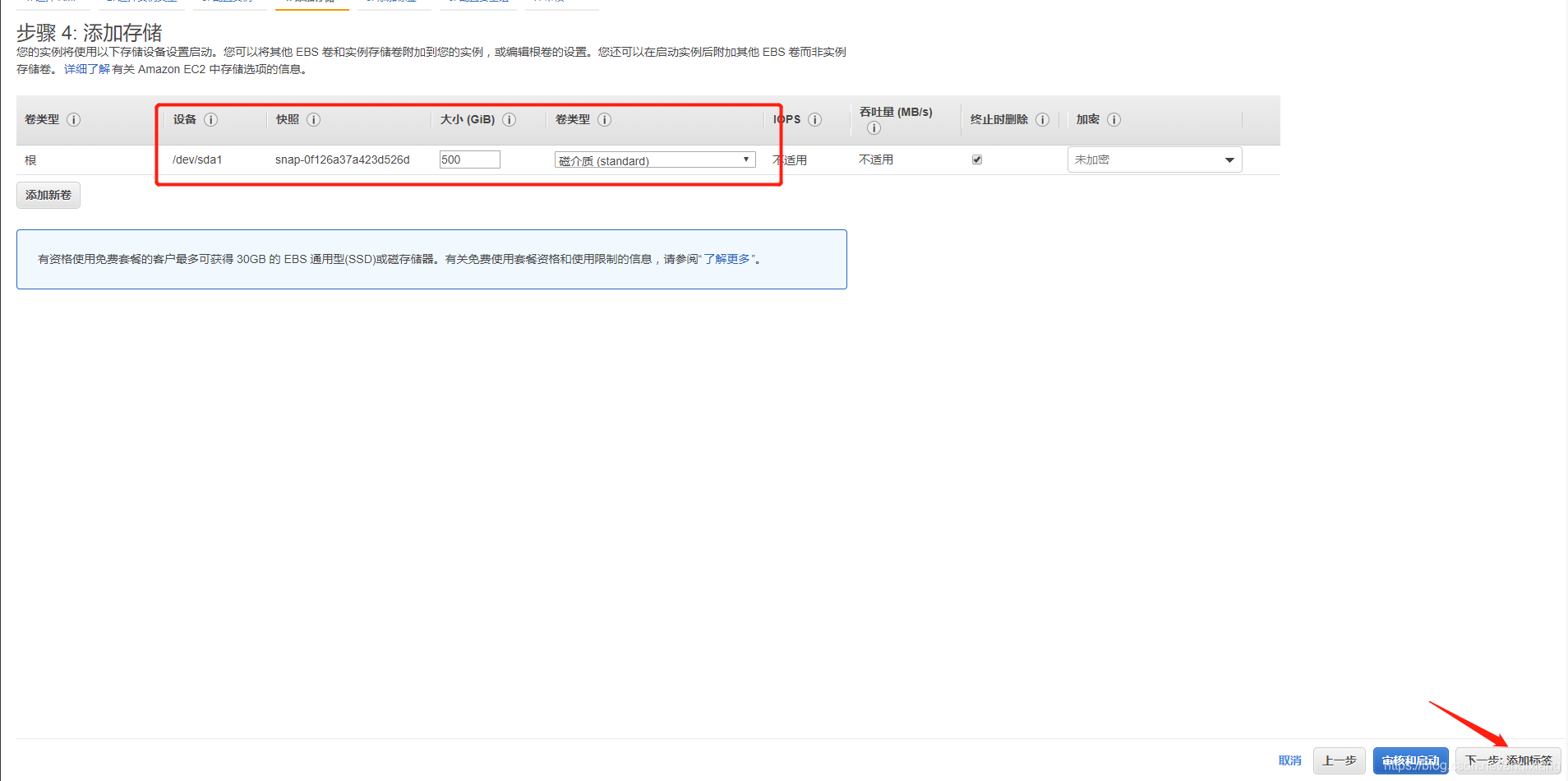The width and height of the screenshot is (1568, 781).
Task: Click the 取消 link
Action: [1290, 760]
